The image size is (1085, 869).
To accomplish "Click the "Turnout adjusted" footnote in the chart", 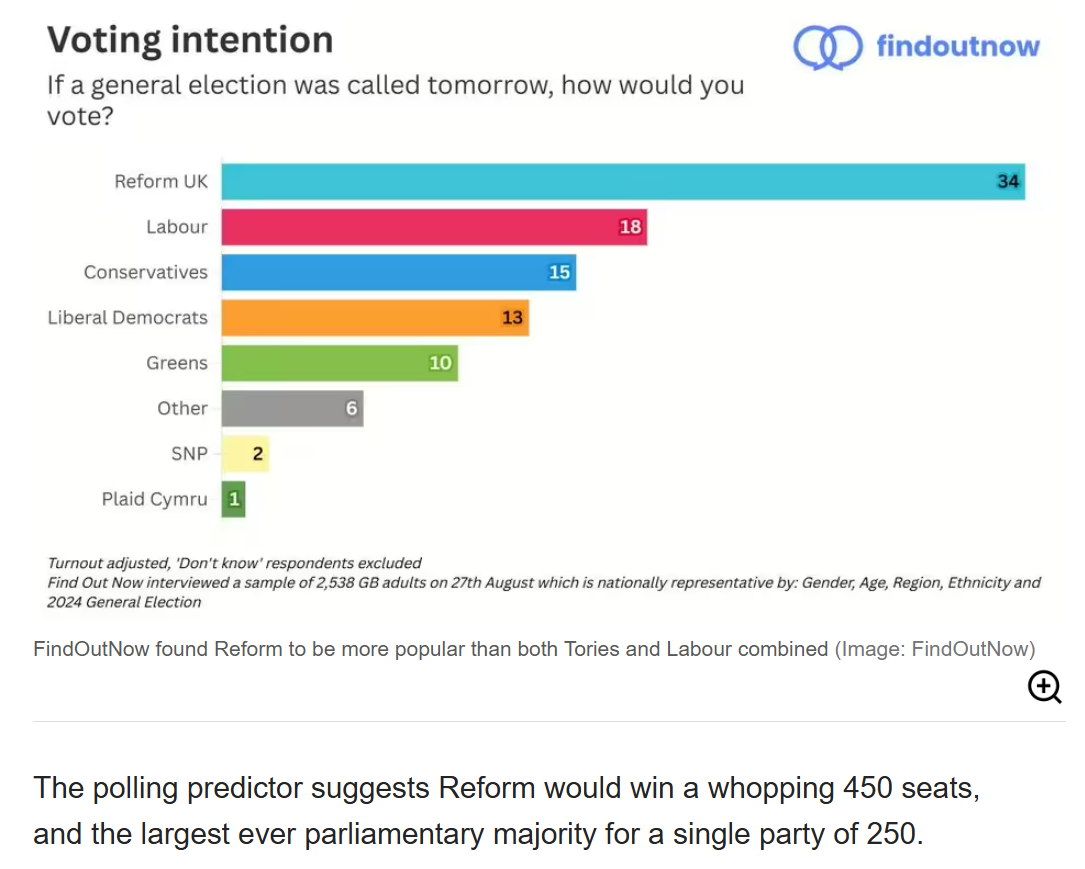I will pos(234,563).
